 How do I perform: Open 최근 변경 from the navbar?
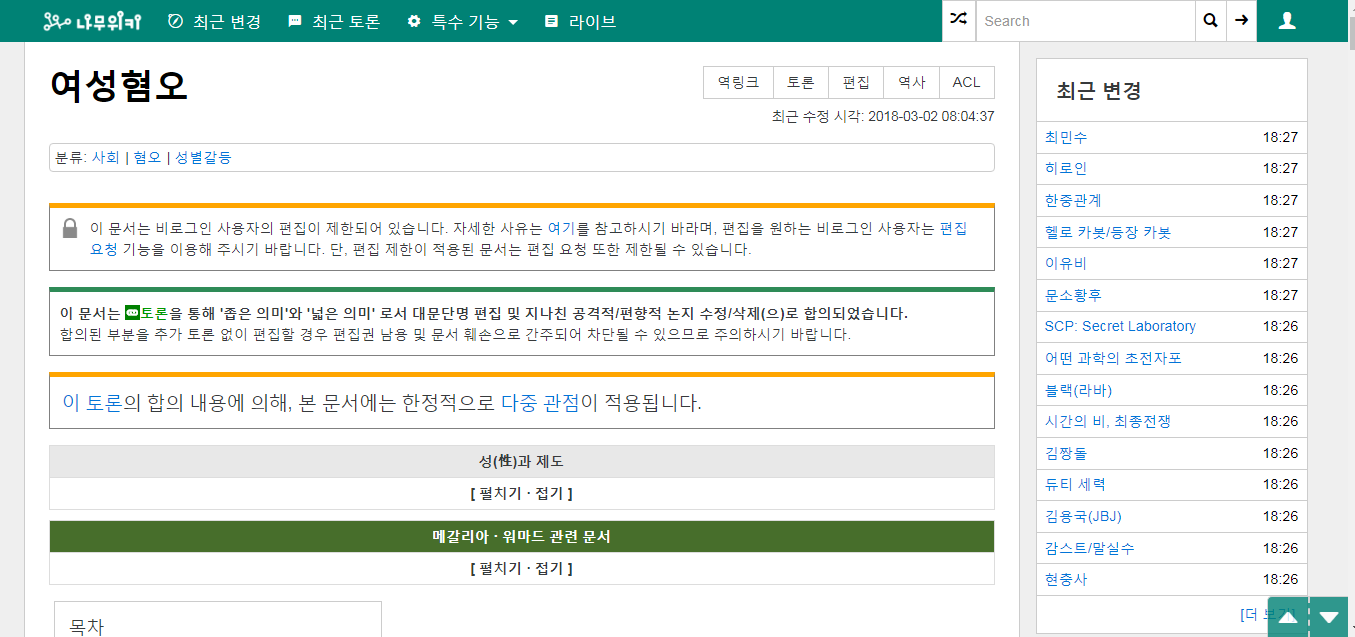click(214, 21)
